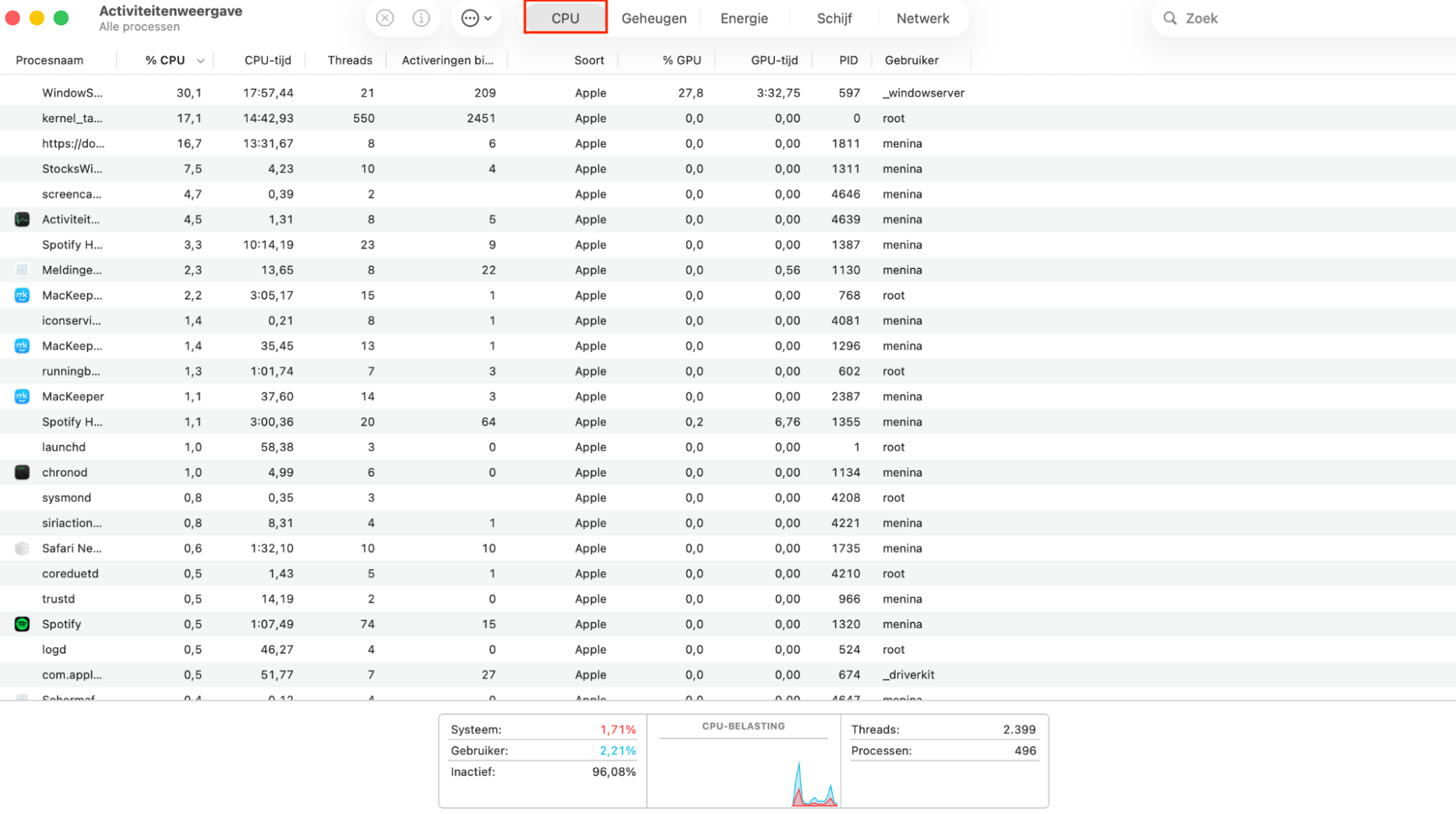1456x814 pixels.
Task: Click the Meldingencentrum process icon
Action: (x=21, y=270)
